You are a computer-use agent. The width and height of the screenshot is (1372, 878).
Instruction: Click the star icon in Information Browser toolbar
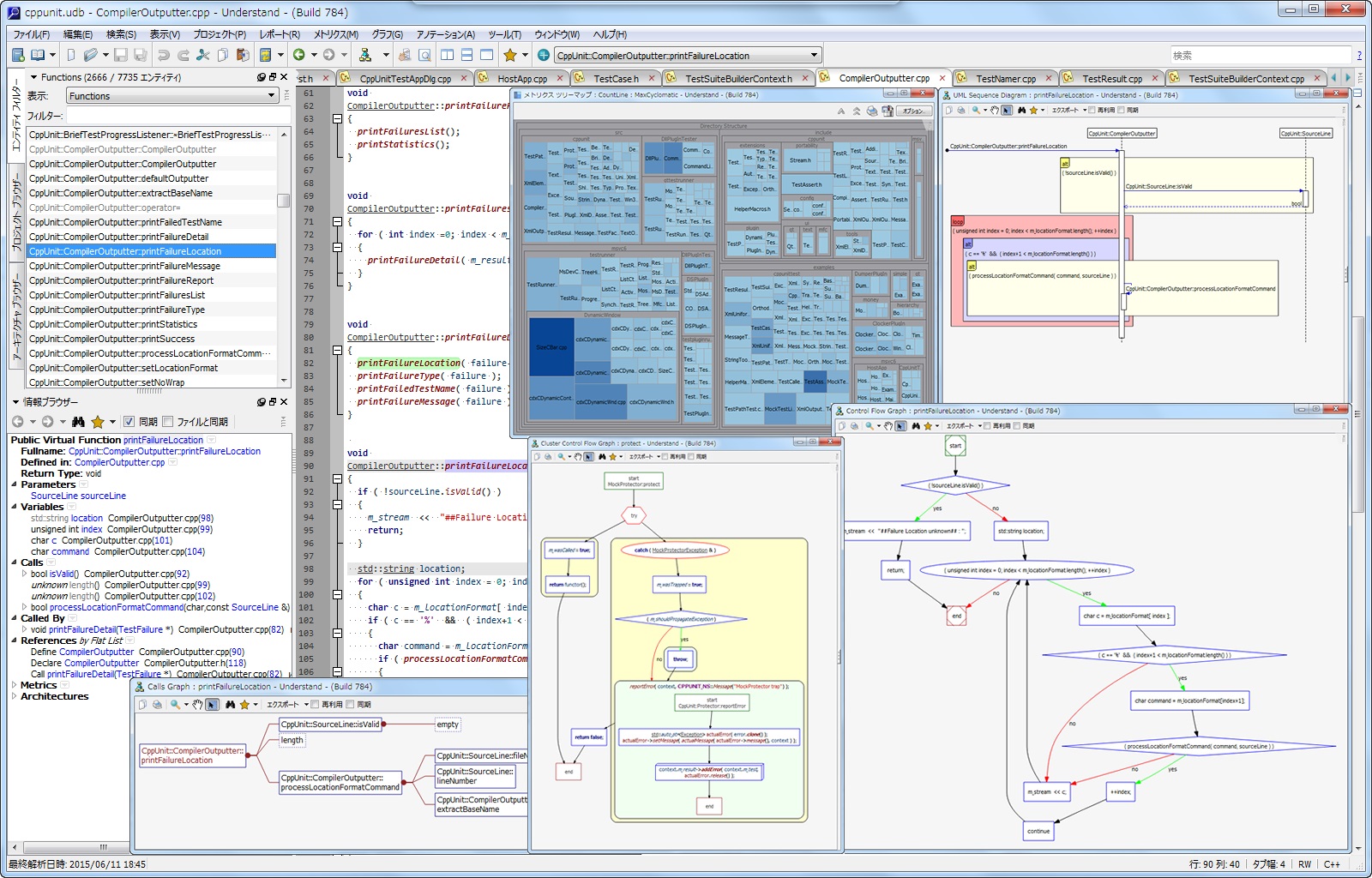click(x=98, y=422)
